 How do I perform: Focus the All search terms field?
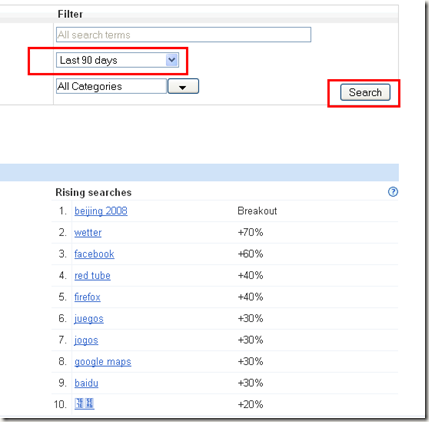184,35
